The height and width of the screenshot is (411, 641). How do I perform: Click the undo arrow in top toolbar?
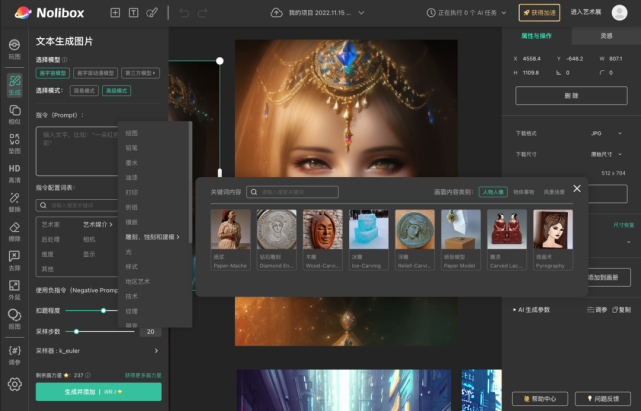click(184, 13)
